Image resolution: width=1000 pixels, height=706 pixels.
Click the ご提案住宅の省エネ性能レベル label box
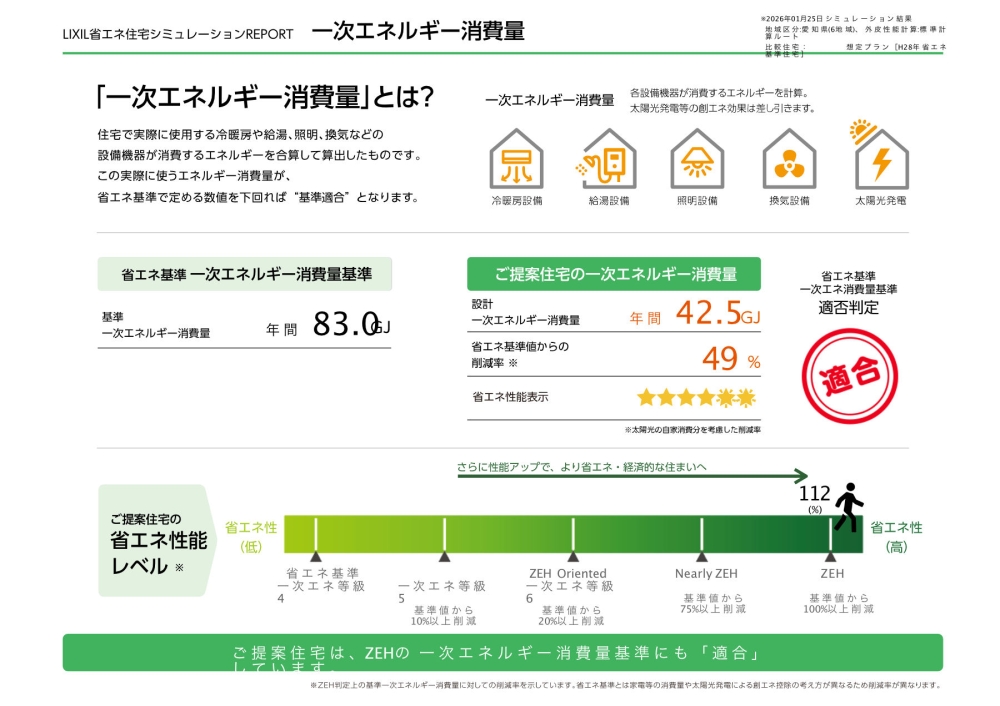tap(157, 541)
